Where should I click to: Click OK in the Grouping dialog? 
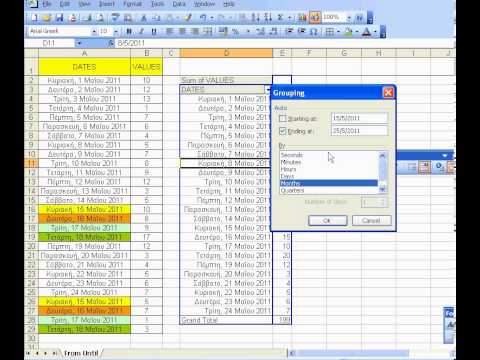click(x=327, y=220)
